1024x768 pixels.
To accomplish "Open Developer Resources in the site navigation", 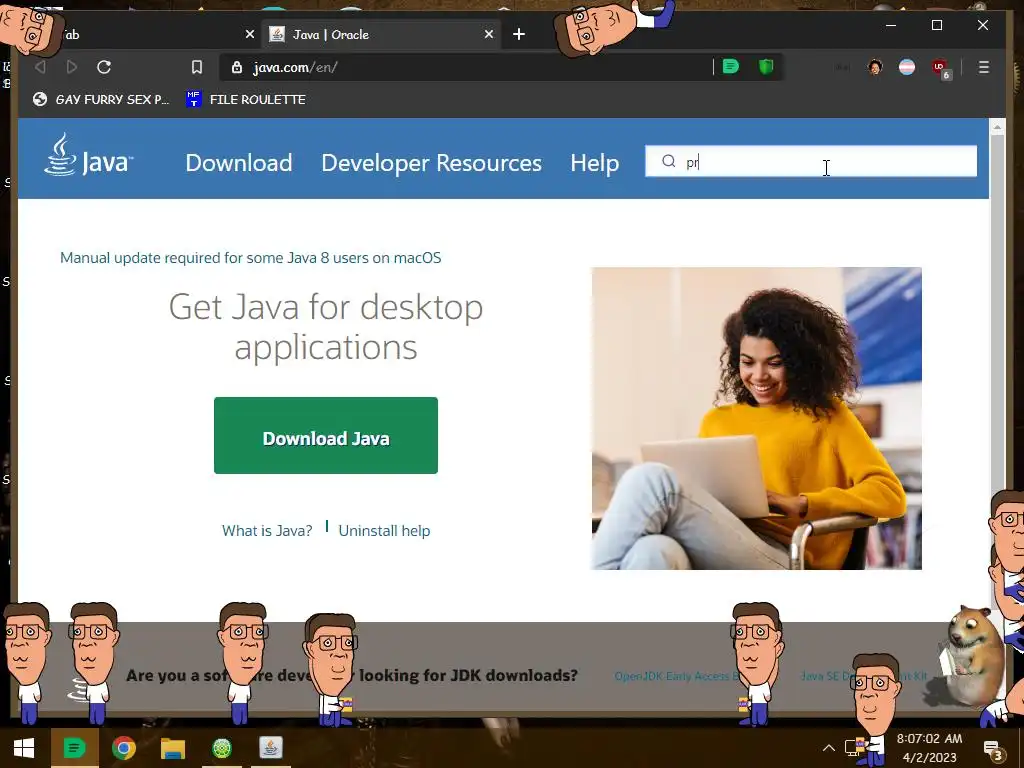I will click(431, 163).
